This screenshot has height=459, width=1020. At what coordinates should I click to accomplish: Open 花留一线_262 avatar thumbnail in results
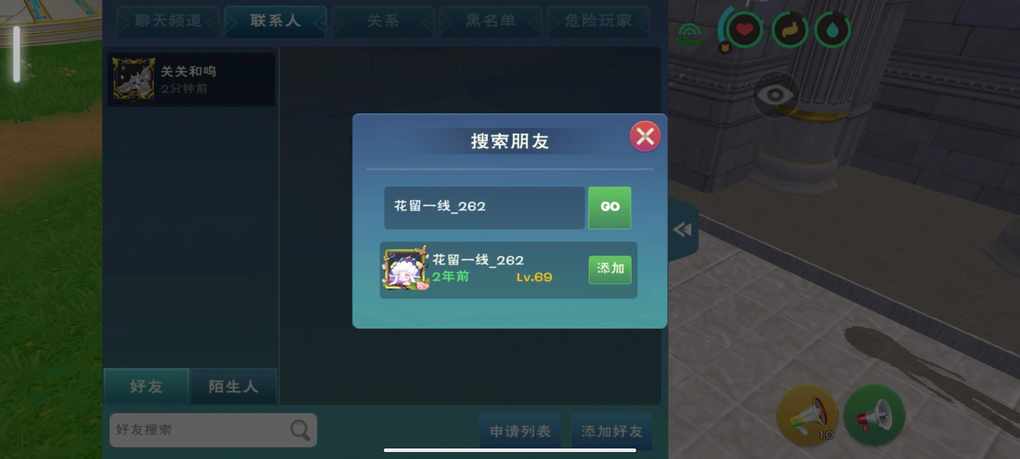(x=405, y=269)
